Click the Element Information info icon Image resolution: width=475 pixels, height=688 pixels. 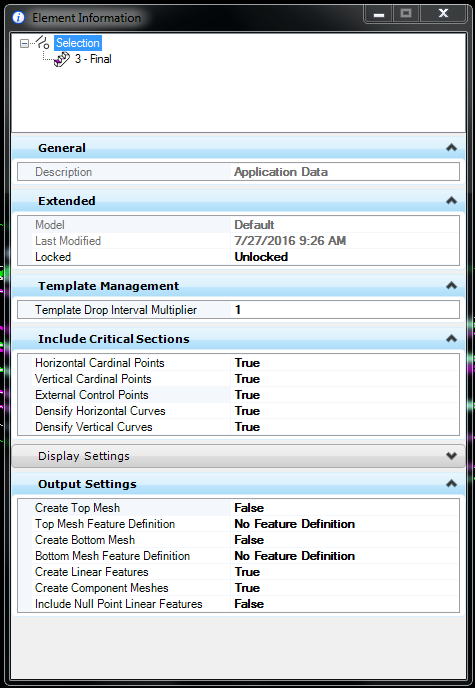(x=18, y=18)
